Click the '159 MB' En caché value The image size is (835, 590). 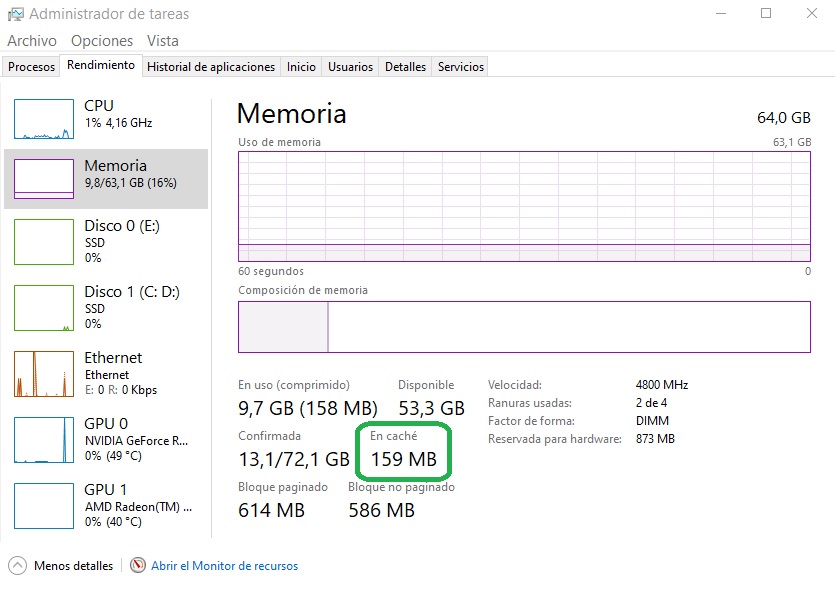tap(404, 459)
